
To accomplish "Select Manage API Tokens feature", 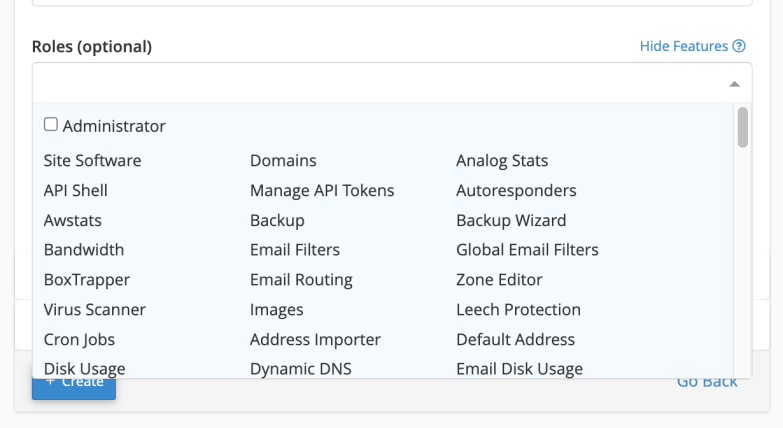I will (322, 190).
